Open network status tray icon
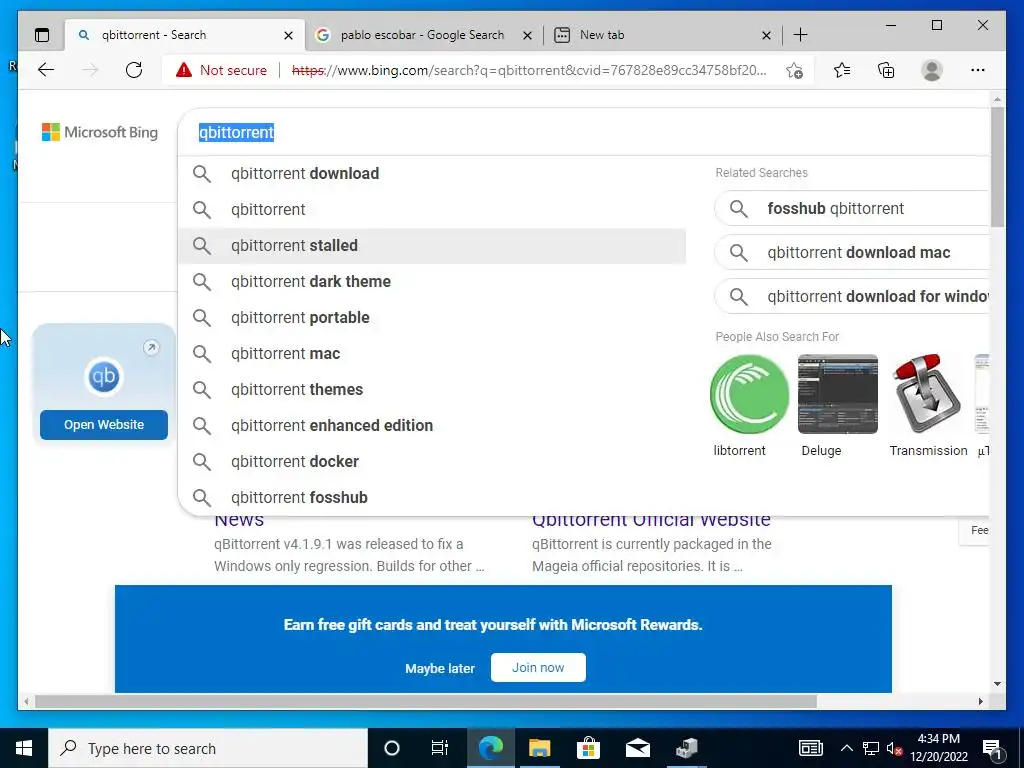1024x768 pixels. [x=871, y=748]
